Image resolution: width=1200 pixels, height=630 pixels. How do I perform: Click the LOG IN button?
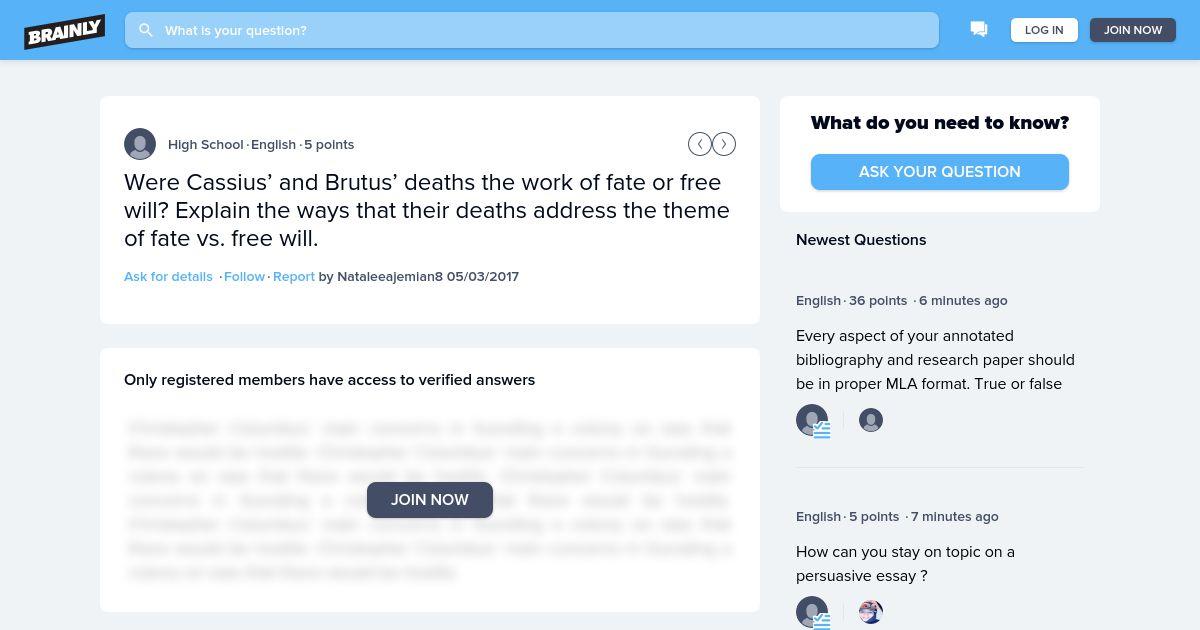click(x=1044, y=30)
